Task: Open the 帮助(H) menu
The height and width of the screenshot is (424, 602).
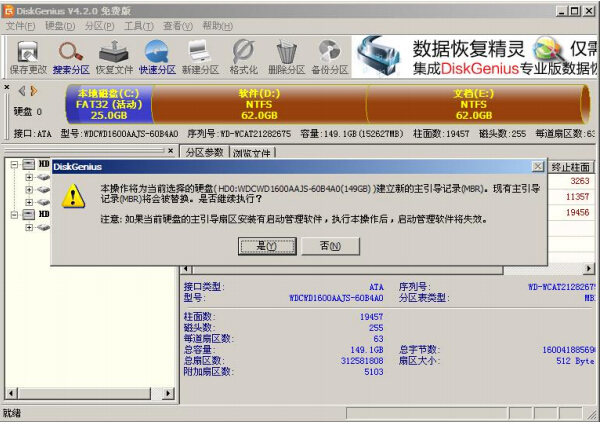Action: [x=217, y=26]
